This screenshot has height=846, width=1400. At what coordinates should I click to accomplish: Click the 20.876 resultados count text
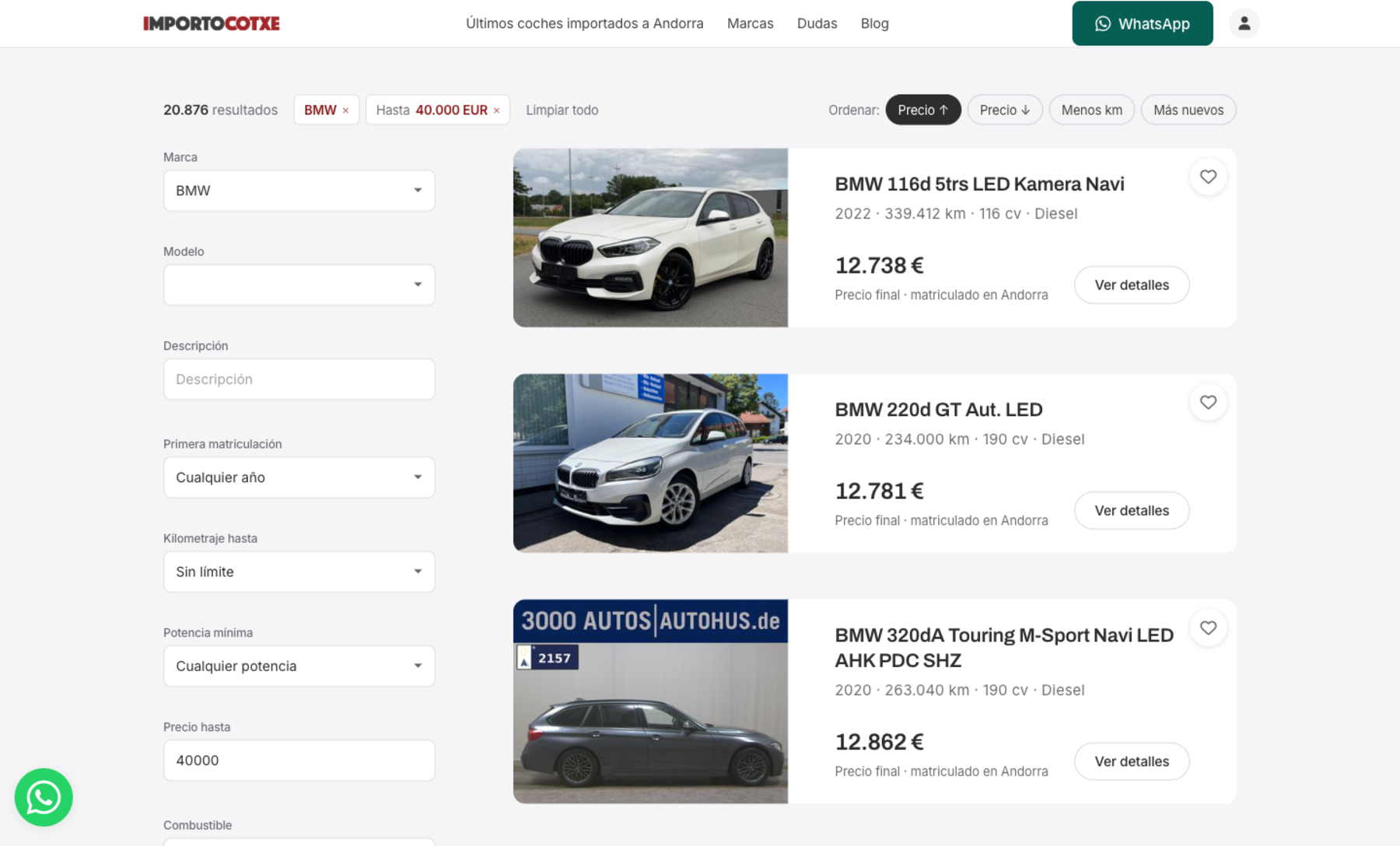tap(220, 110)
